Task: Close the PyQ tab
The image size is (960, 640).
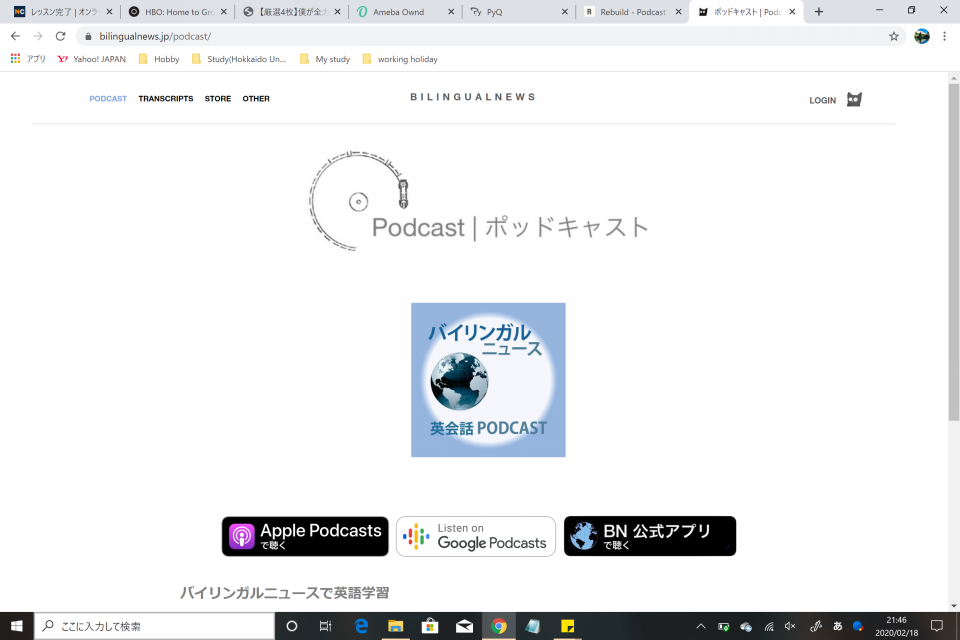Action: 564,12
